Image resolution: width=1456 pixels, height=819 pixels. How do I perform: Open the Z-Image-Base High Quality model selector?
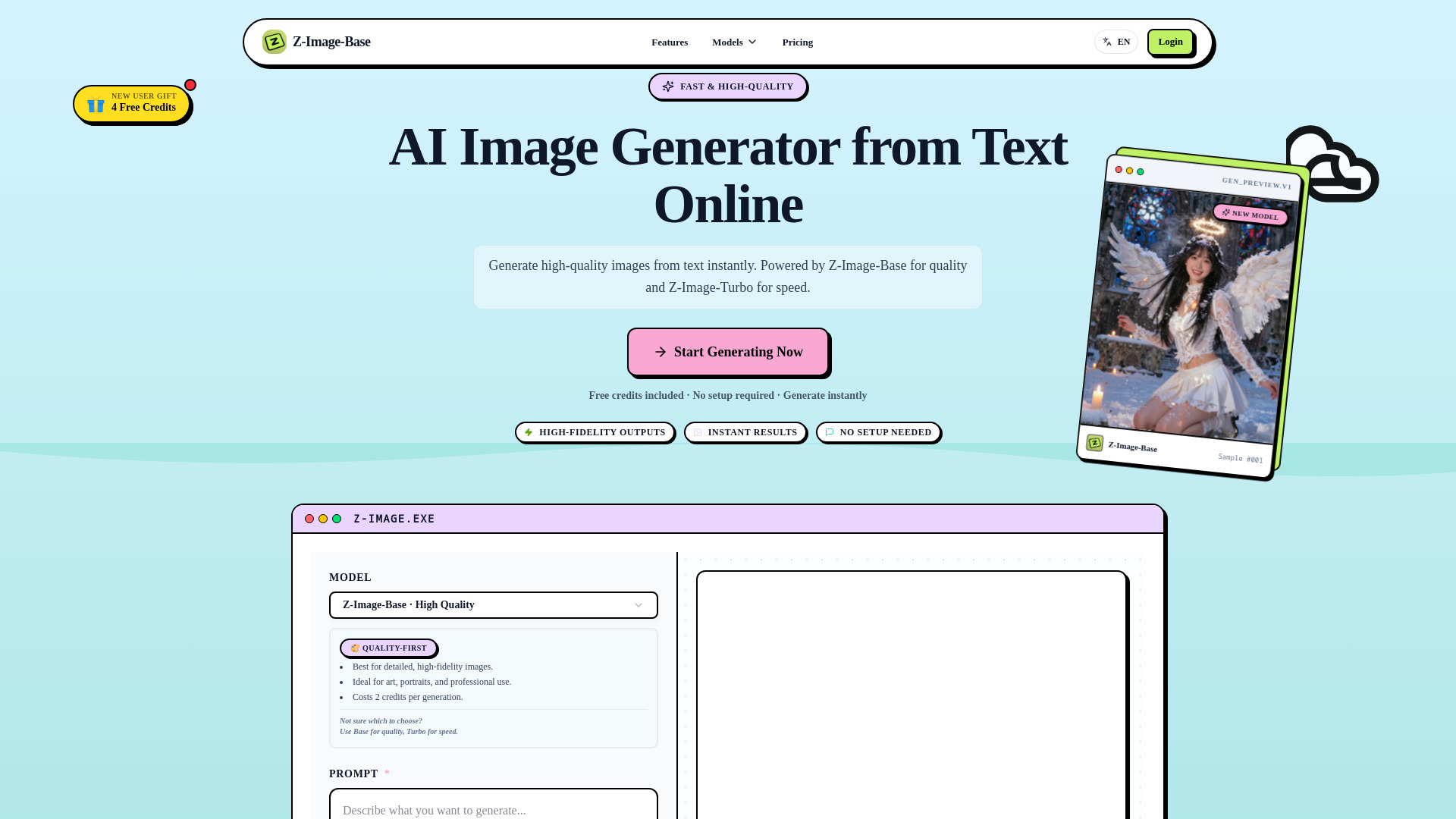point(493,604)
